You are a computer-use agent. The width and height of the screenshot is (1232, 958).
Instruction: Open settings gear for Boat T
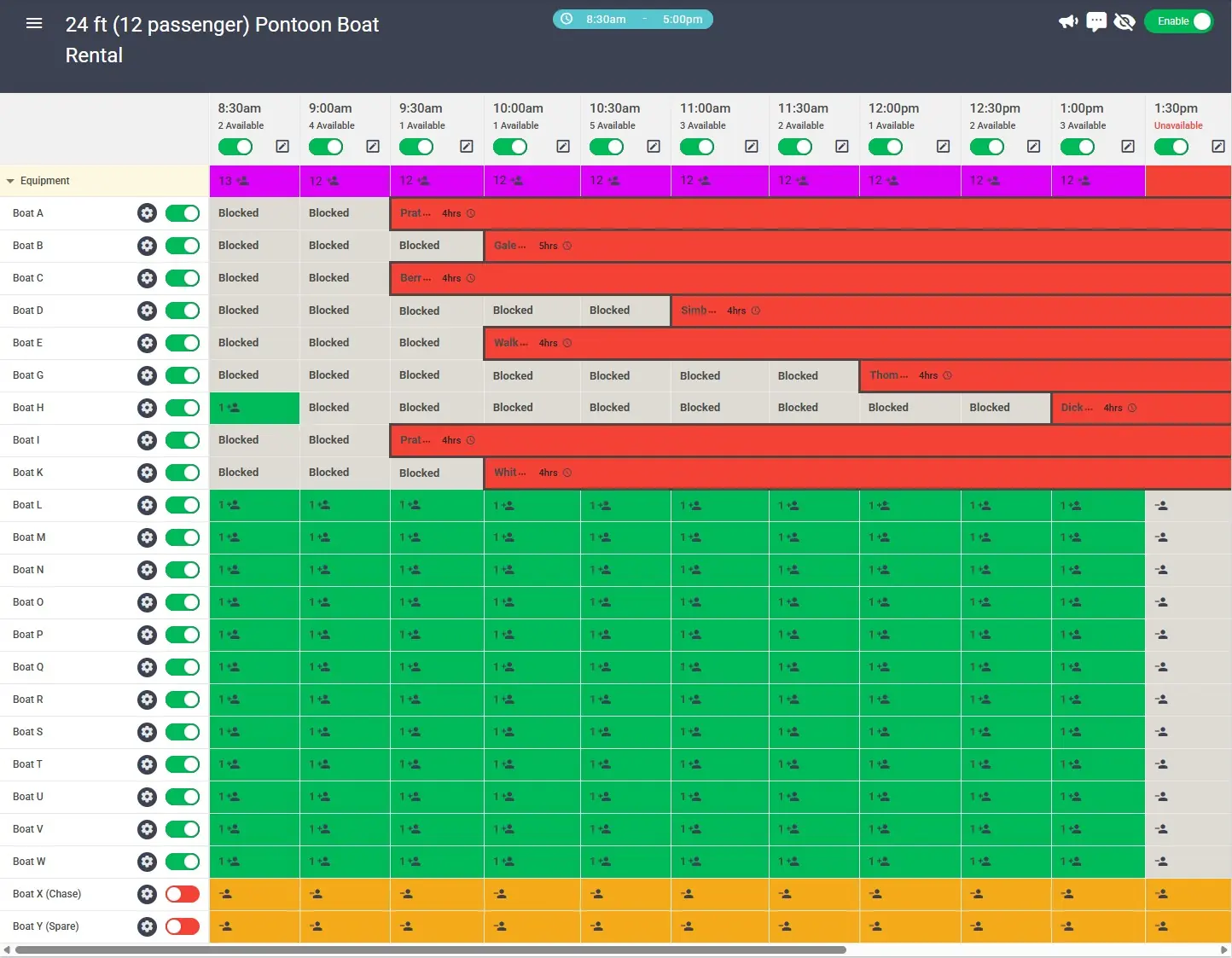pos(147,764)
